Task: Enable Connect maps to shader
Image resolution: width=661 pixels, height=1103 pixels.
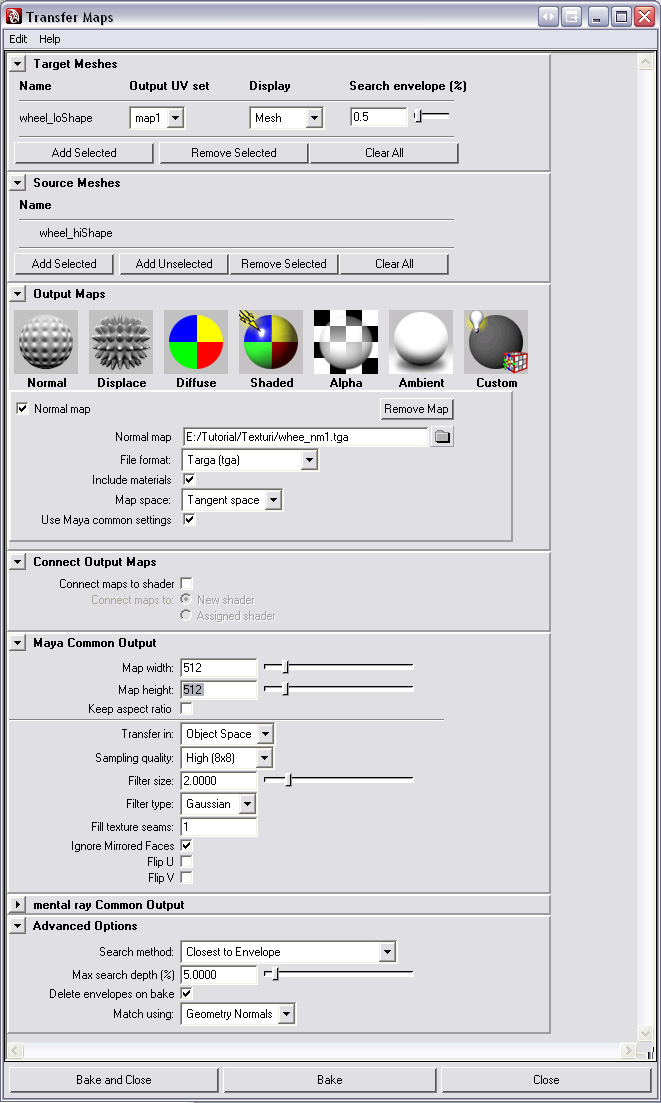Action: pos(187,584)
